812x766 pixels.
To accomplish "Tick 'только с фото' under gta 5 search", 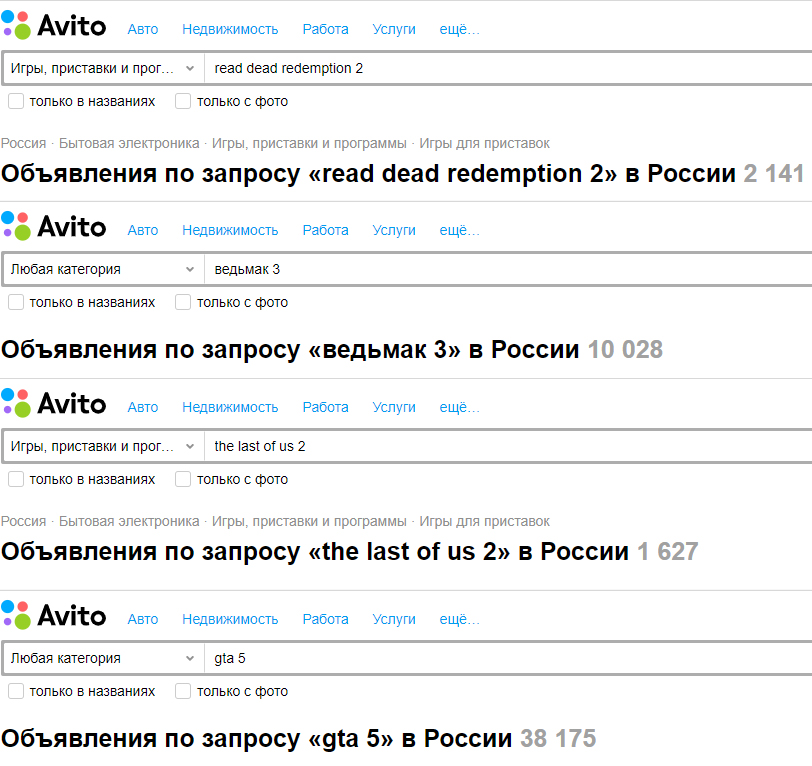I will 183,691.
